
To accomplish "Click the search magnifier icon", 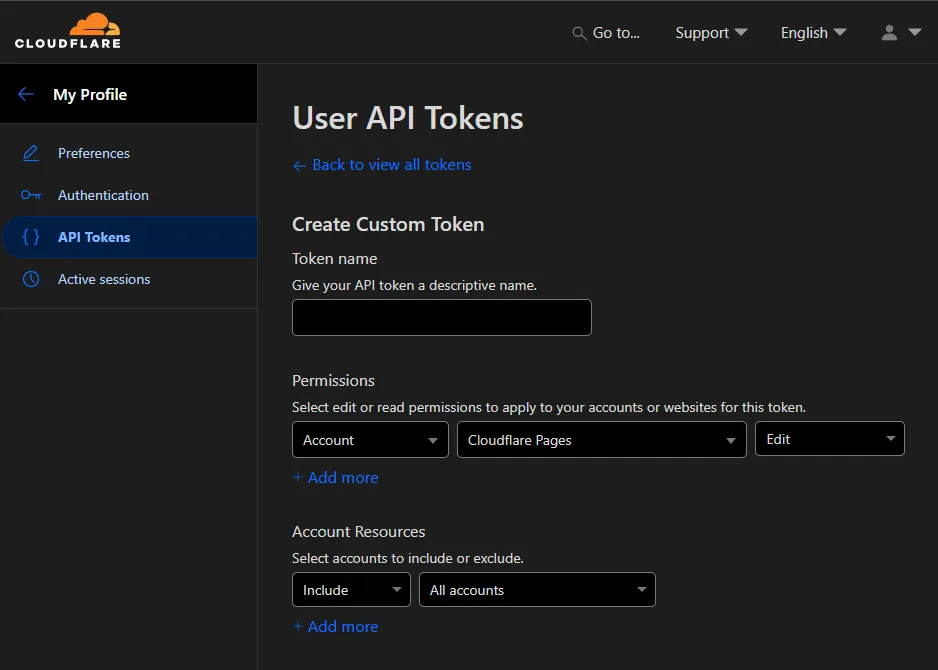I will 579,33.
